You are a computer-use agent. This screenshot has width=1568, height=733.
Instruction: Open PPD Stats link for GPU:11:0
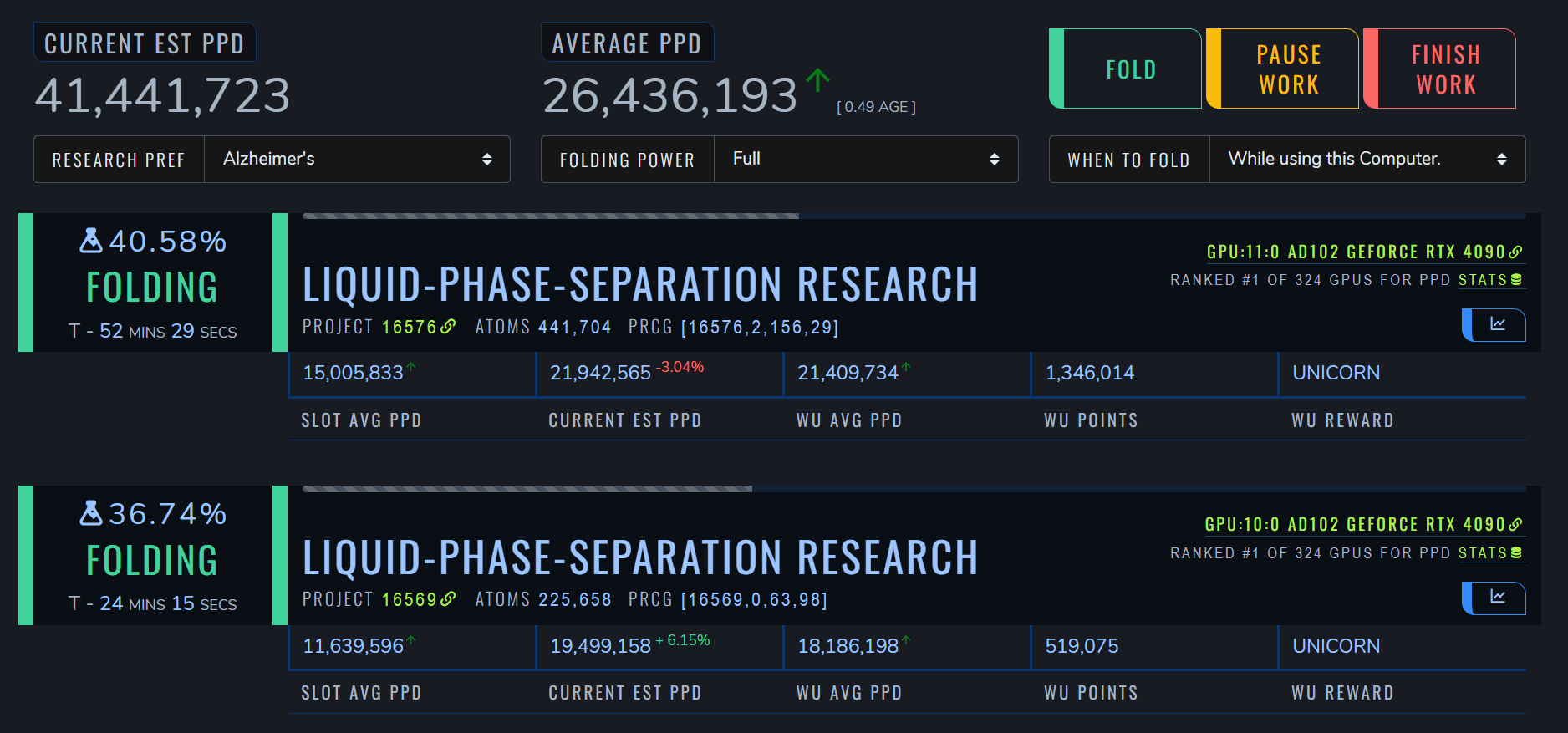(x=1490, y=280)
